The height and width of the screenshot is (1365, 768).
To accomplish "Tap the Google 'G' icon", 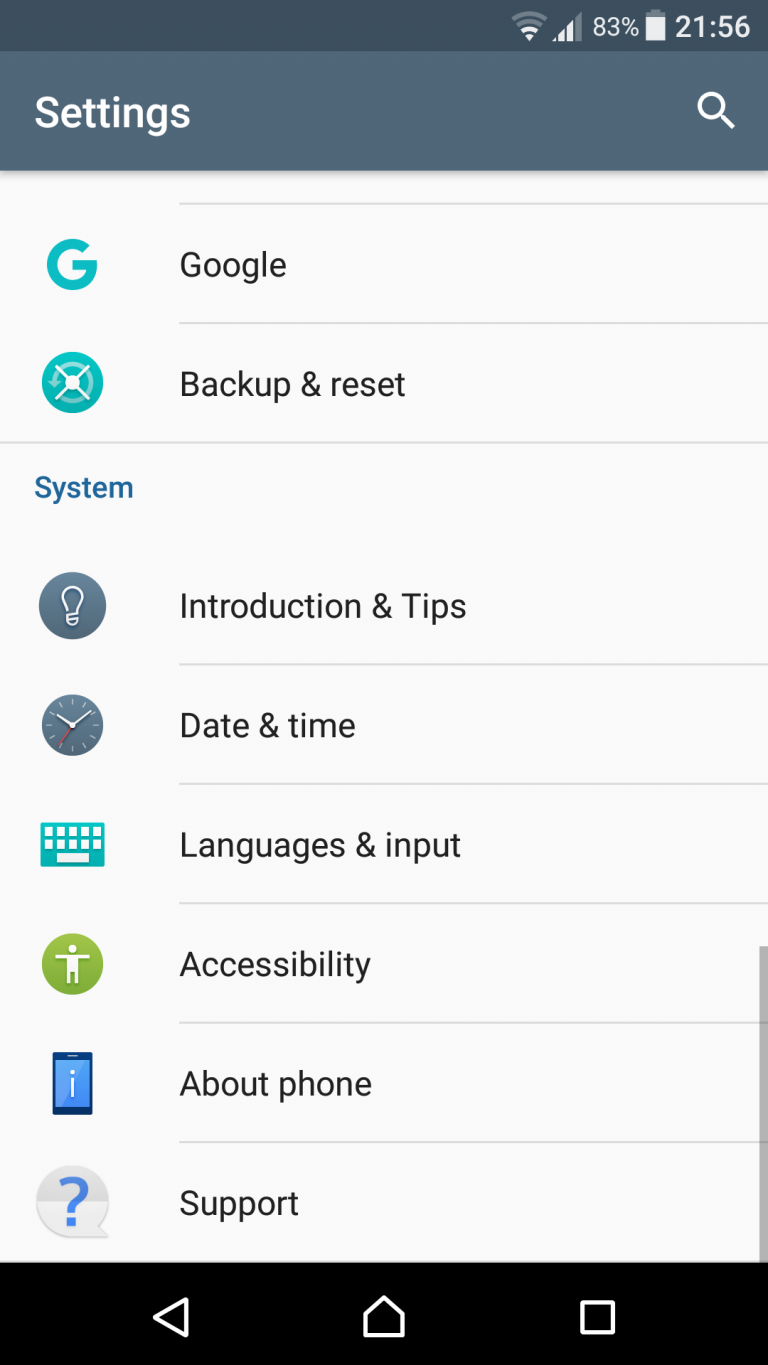I will [x=72, y=265].
